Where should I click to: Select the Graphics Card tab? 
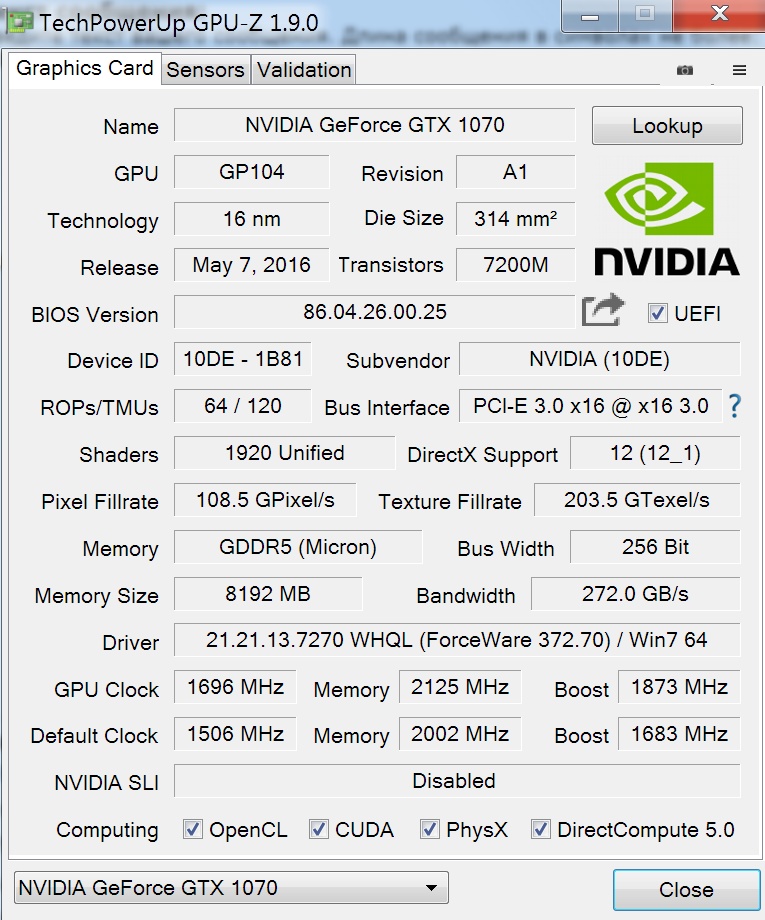(85, 68)
